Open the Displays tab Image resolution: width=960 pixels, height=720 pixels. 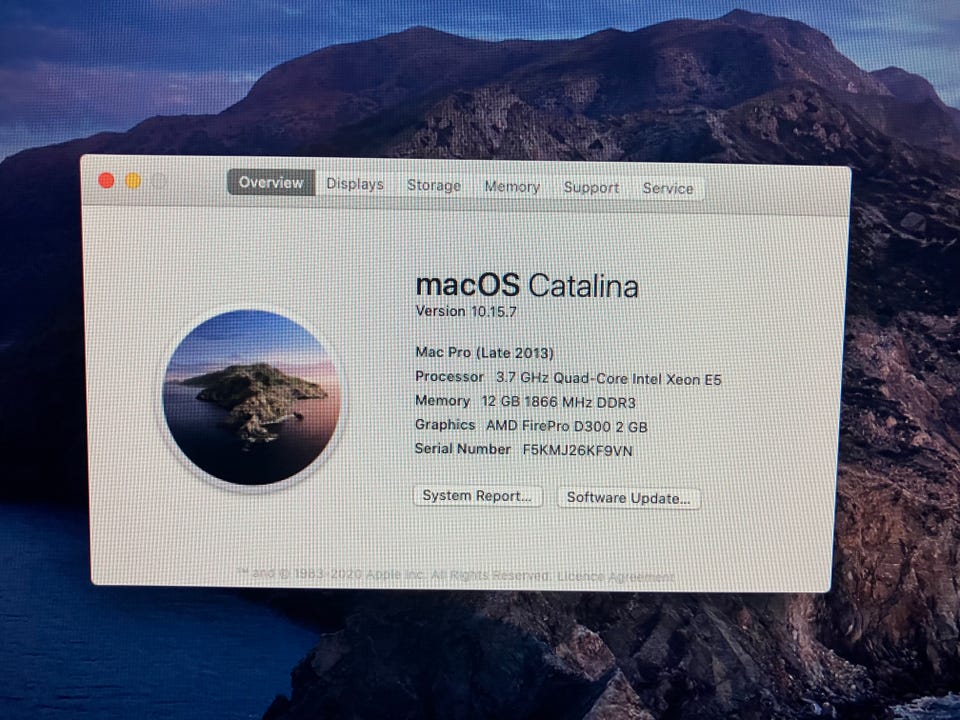[x=354, y=184]
